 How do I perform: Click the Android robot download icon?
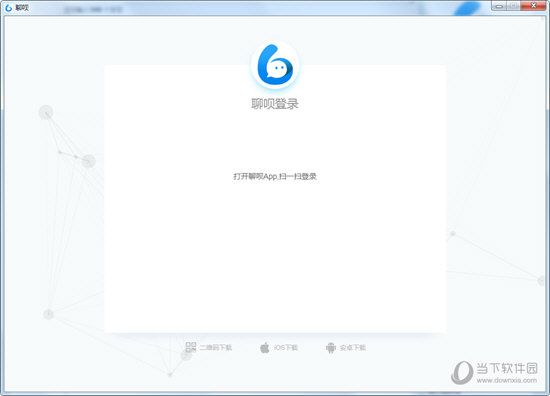[x=330, y=348]
